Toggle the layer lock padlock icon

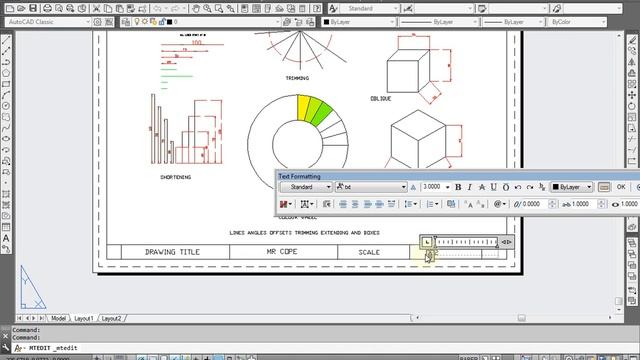click(x=162, y=22)
